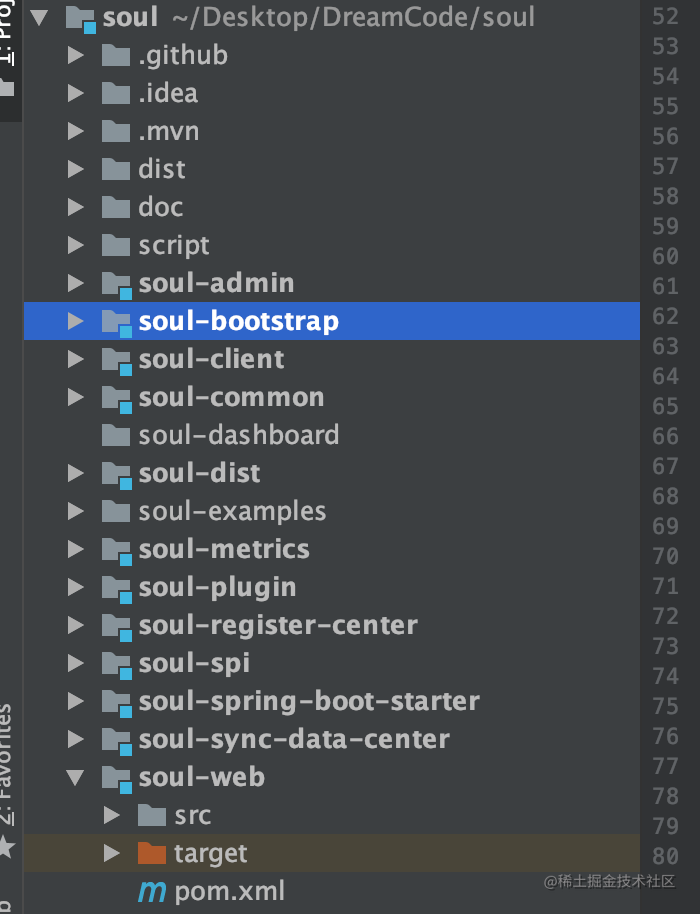Viewport: 700px width, 914px height.
Task: Click the soul-admin module folder icon
Action: pos(115,282)
